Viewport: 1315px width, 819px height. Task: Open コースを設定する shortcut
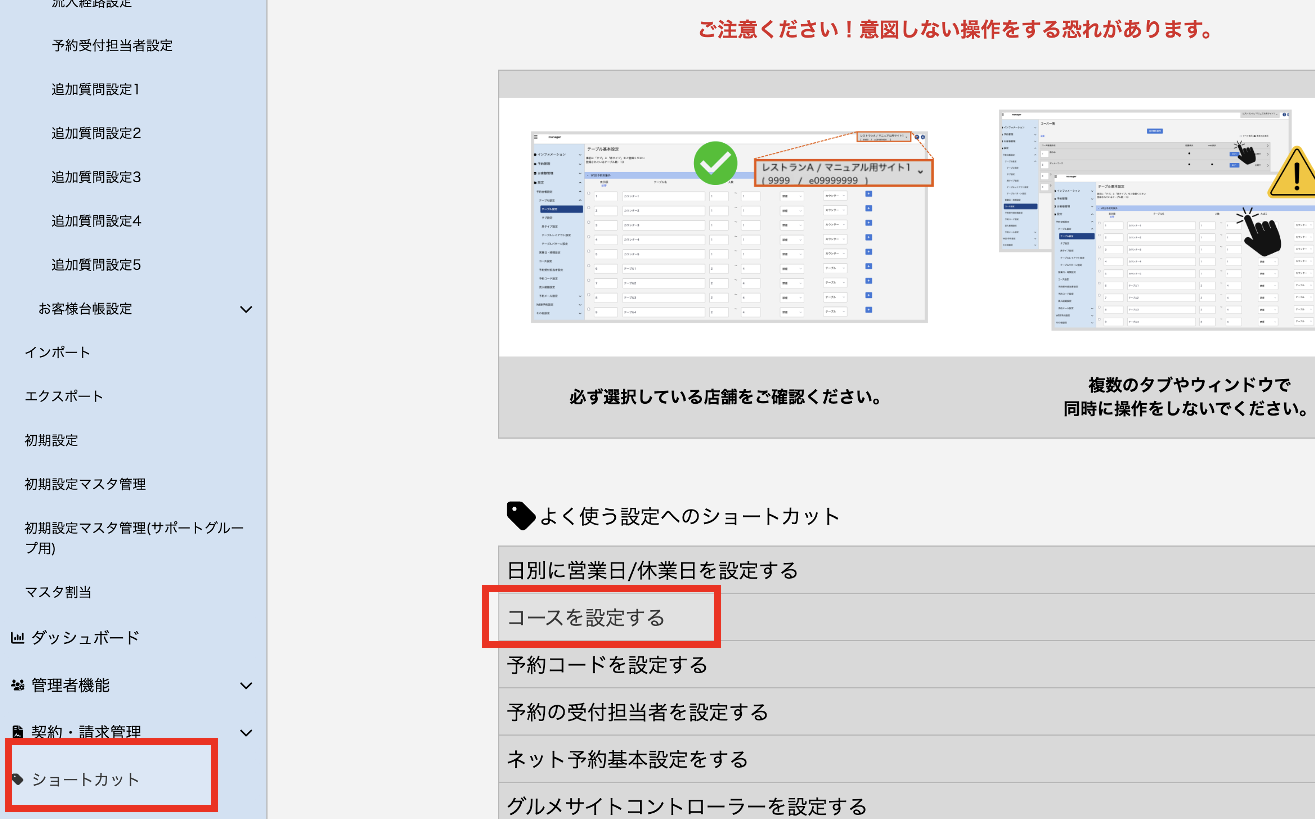pyautogui.click(x=906, y=617)
